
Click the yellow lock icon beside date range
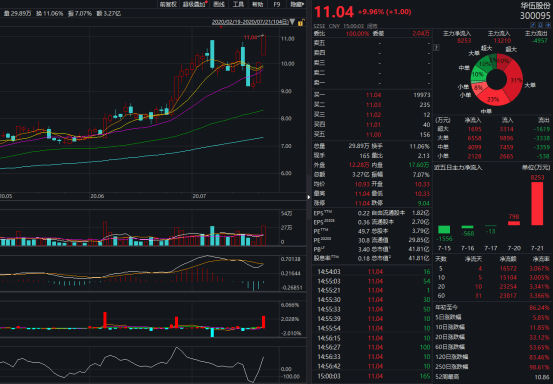click(300, 23)
